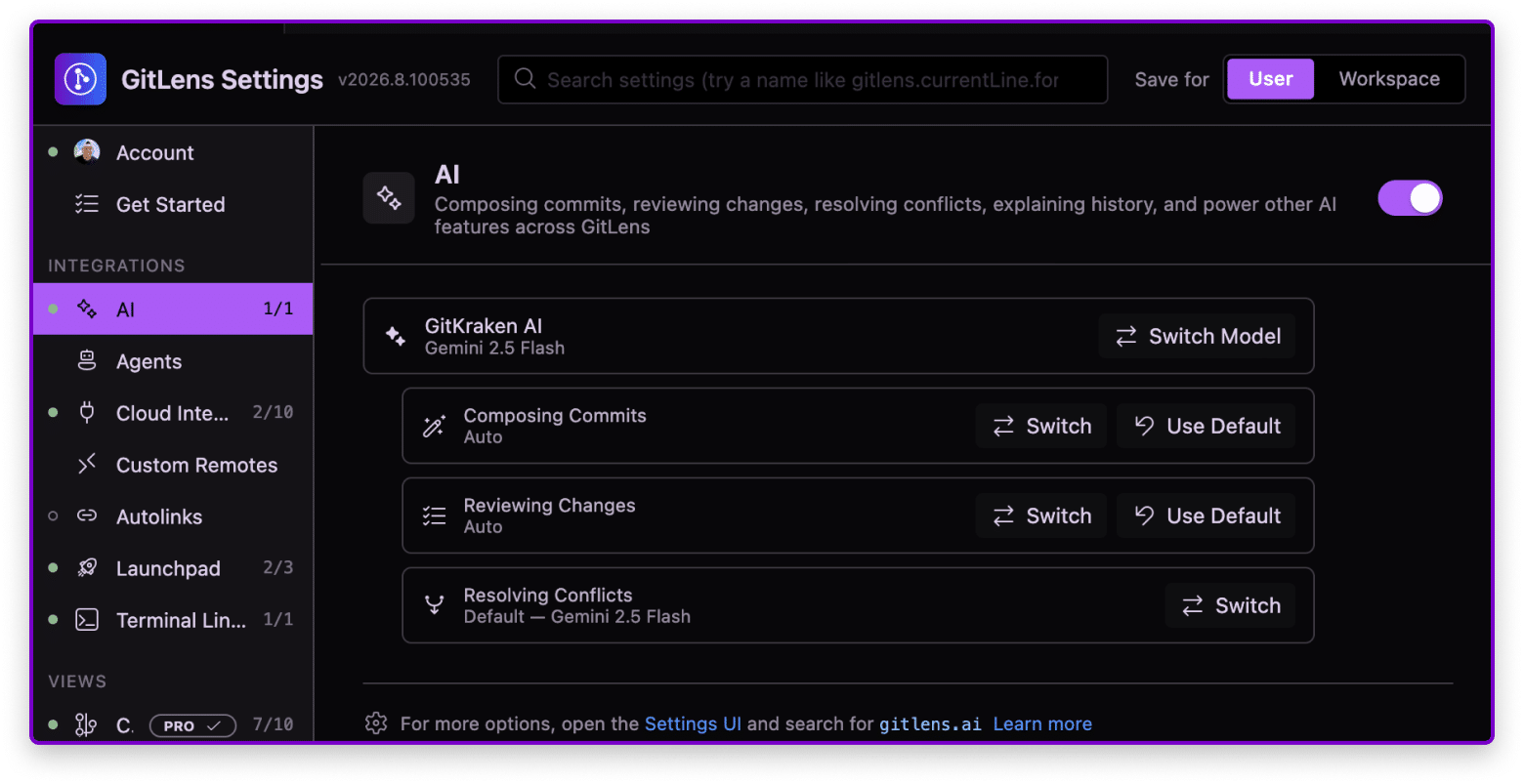Open the Autolinks section

[173, 516]
